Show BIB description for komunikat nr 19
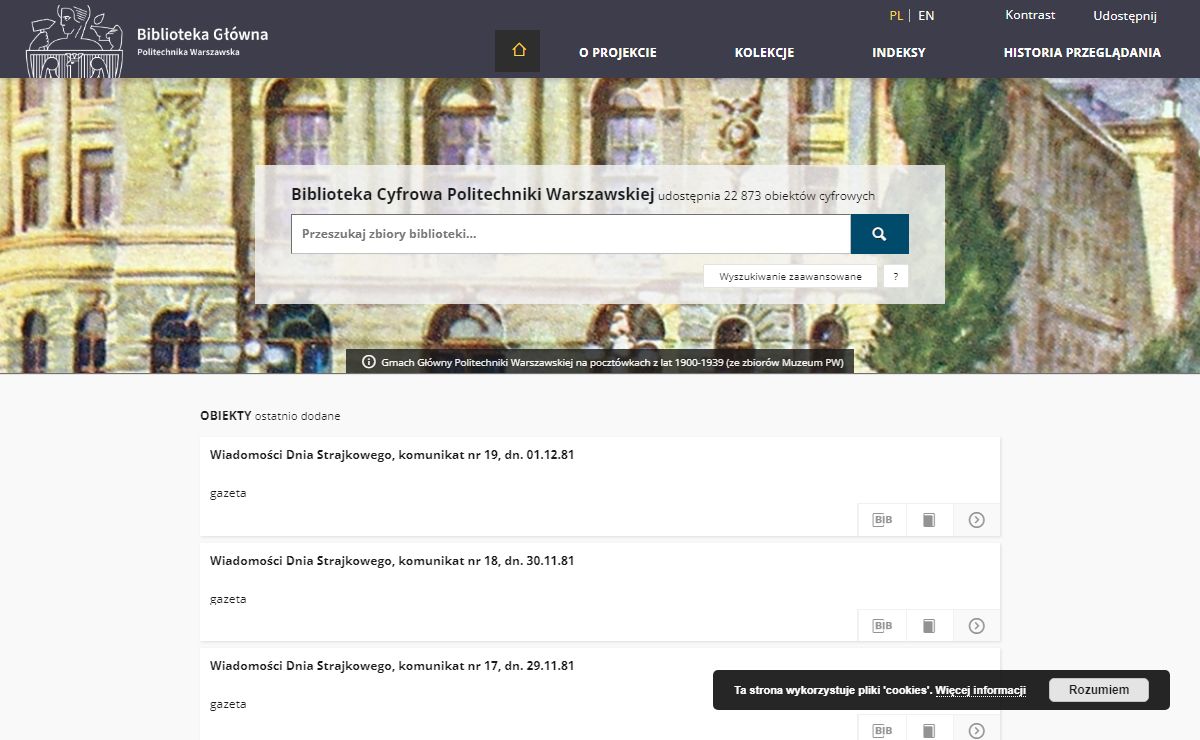 [x=882, y=520]
